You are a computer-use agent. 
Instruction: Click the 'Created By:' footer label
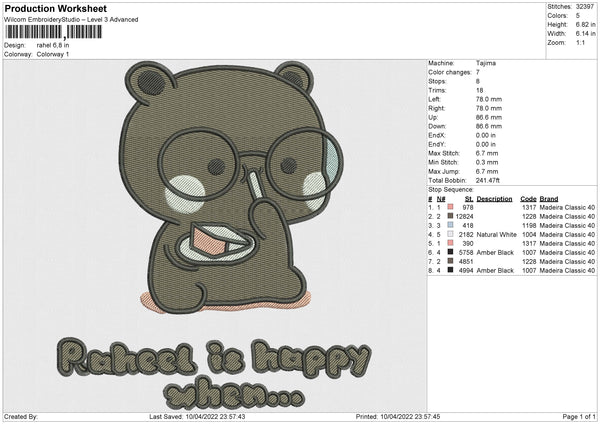coord(21,416)
